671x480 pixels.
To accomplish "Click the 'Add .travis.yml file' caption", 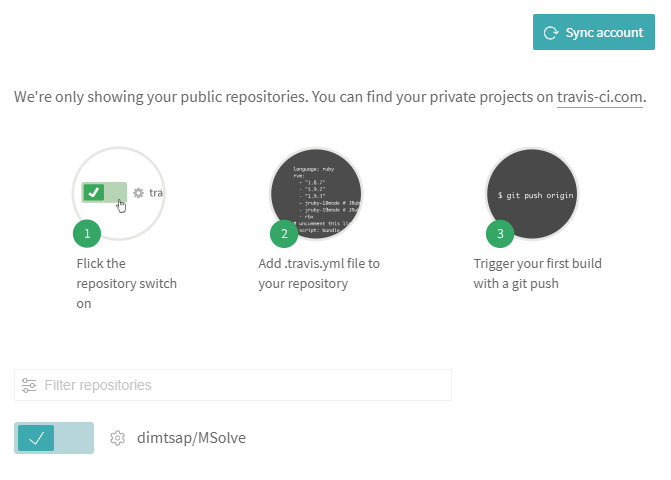I will click(319, 273).
